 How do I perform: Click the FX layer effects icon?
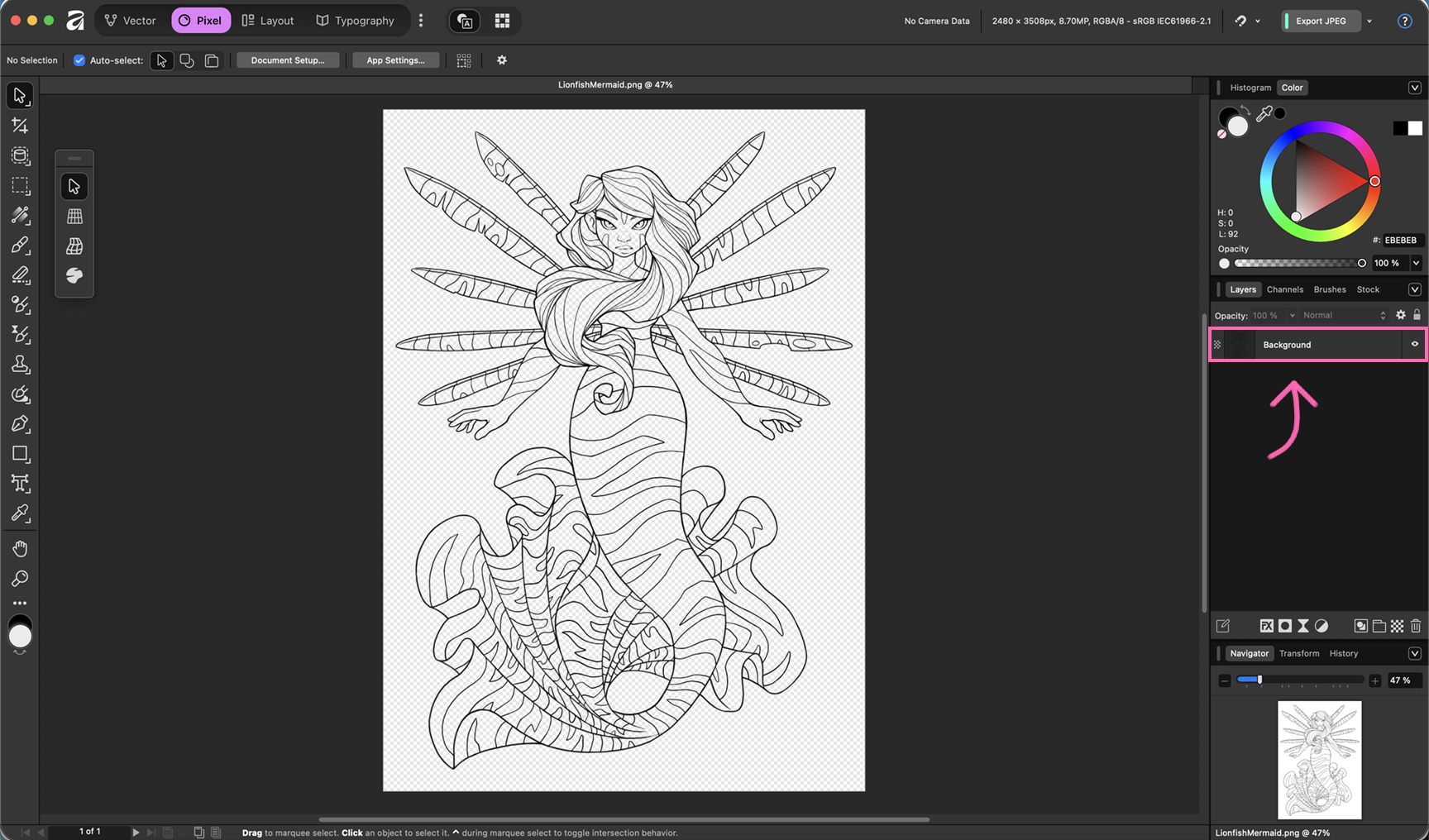pyautogui.click(x=1266, y=626)
